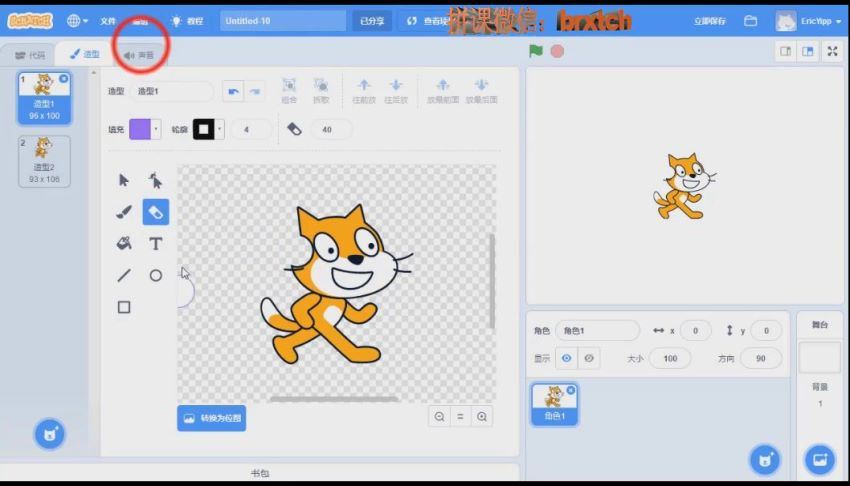Click the Backward layer arrow
850x486 pixels.
[396, 90]
